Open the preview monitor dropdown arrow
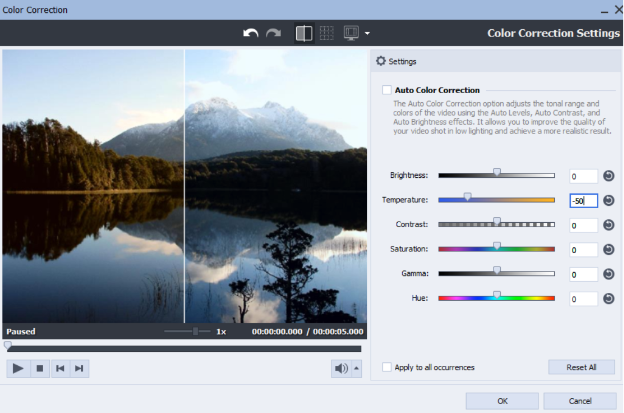The height and width of the screenshot is (413, 624). (367, 34)
